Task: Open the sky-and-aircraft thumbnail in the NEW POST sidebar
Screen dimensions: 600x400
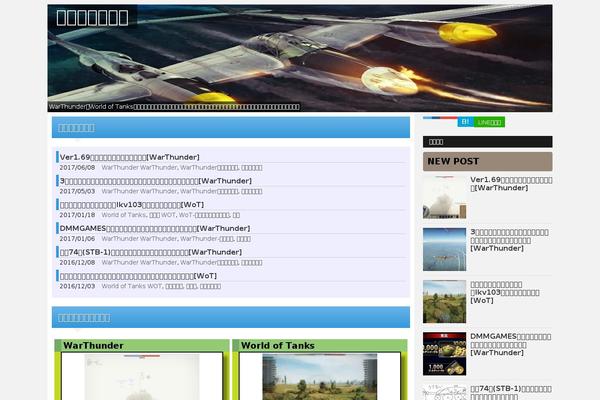Action: pyautogui.click(x=444, y=250)
